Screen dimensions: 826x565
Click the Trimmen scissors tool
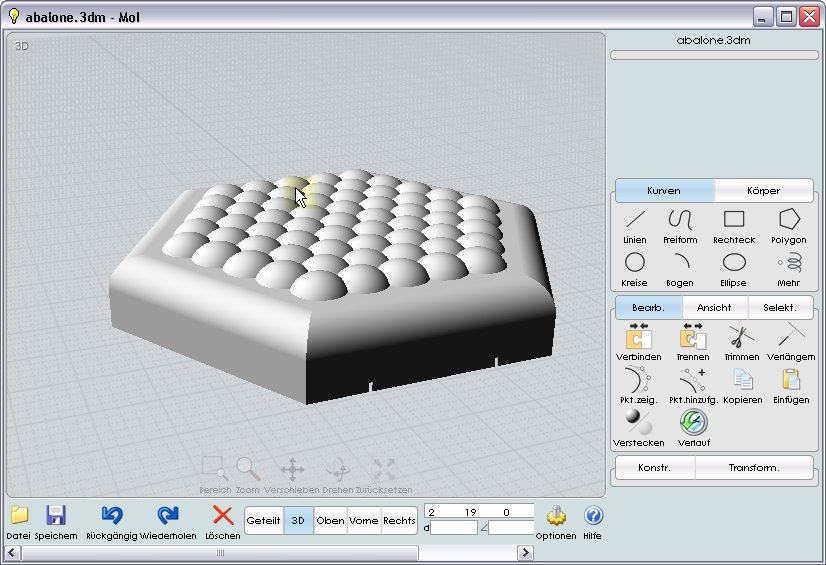tap(742, 343)
